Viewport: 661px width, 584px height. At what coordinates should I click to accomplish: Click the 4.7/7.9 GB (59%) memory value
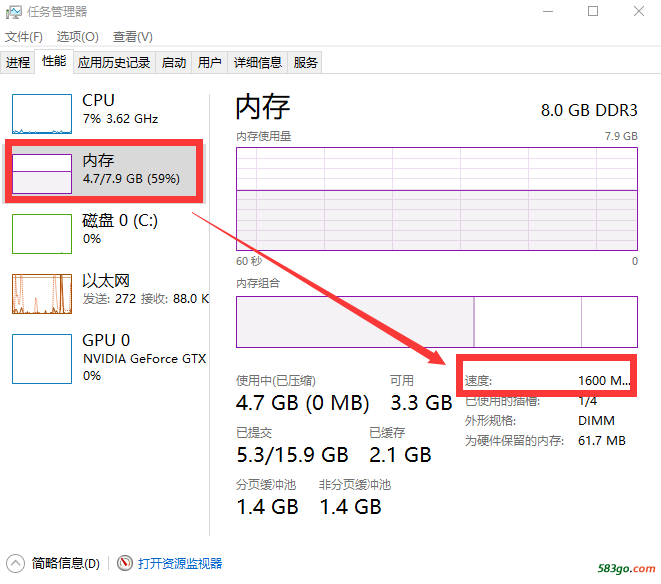tap(131, 179)
